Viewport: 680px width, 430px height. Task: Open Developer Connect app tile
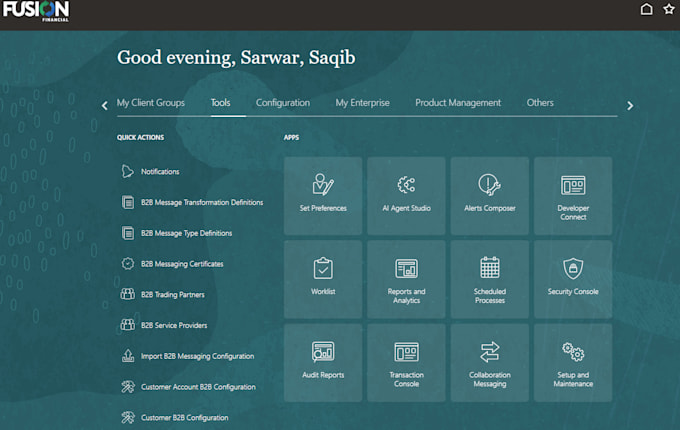click(x=573, y=196)
